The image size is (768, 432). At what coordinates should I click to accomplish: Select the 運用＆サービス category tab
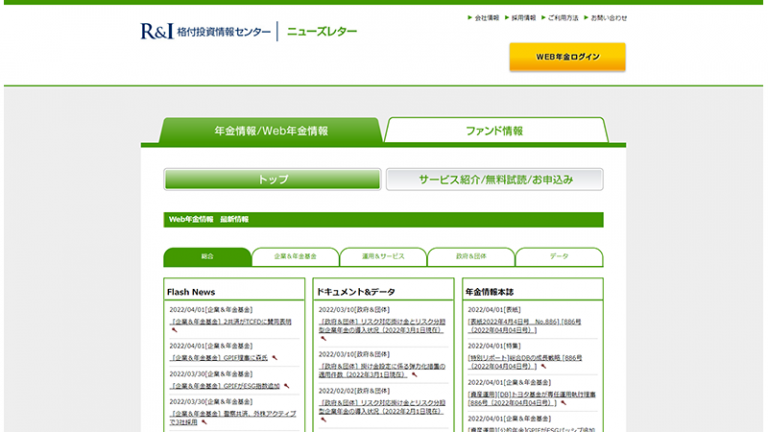383,257
